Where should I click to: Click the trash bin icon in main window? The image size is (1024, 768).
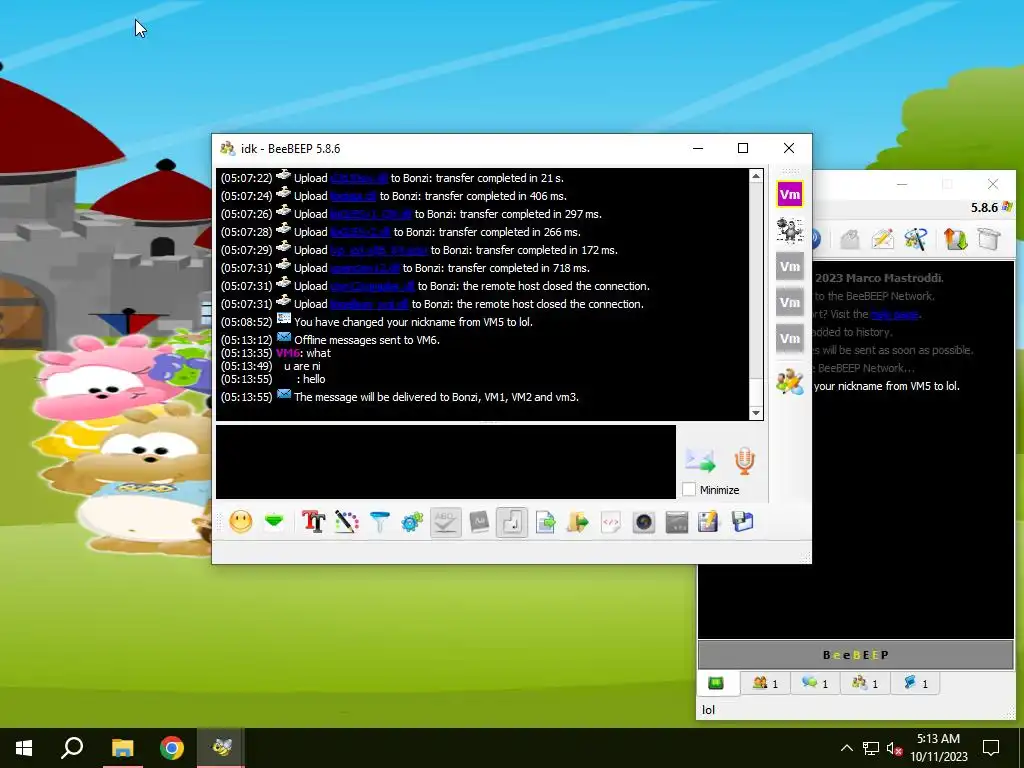(989, 239)
